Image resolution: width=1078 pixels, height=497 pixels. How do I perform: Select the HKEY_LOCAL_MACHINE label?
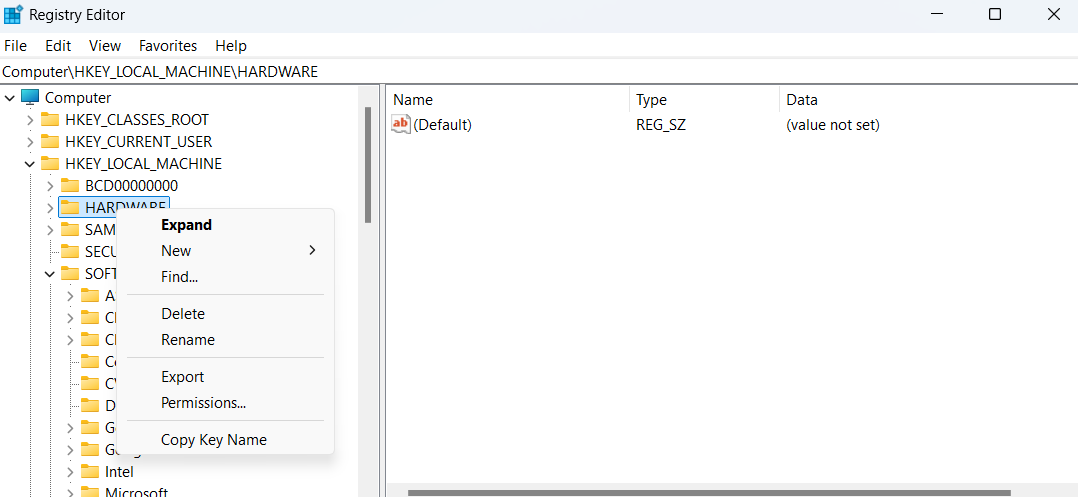click(143, 164)
